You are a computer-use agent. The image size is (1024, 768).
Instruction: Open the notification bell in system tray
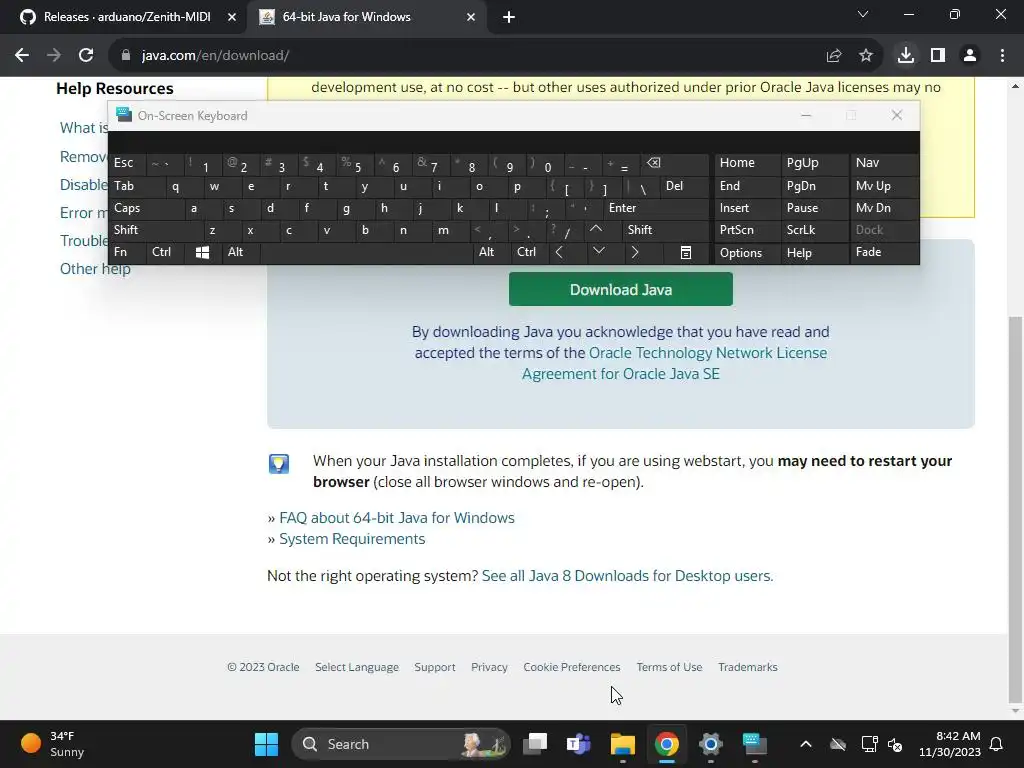(x=997, y=744)
